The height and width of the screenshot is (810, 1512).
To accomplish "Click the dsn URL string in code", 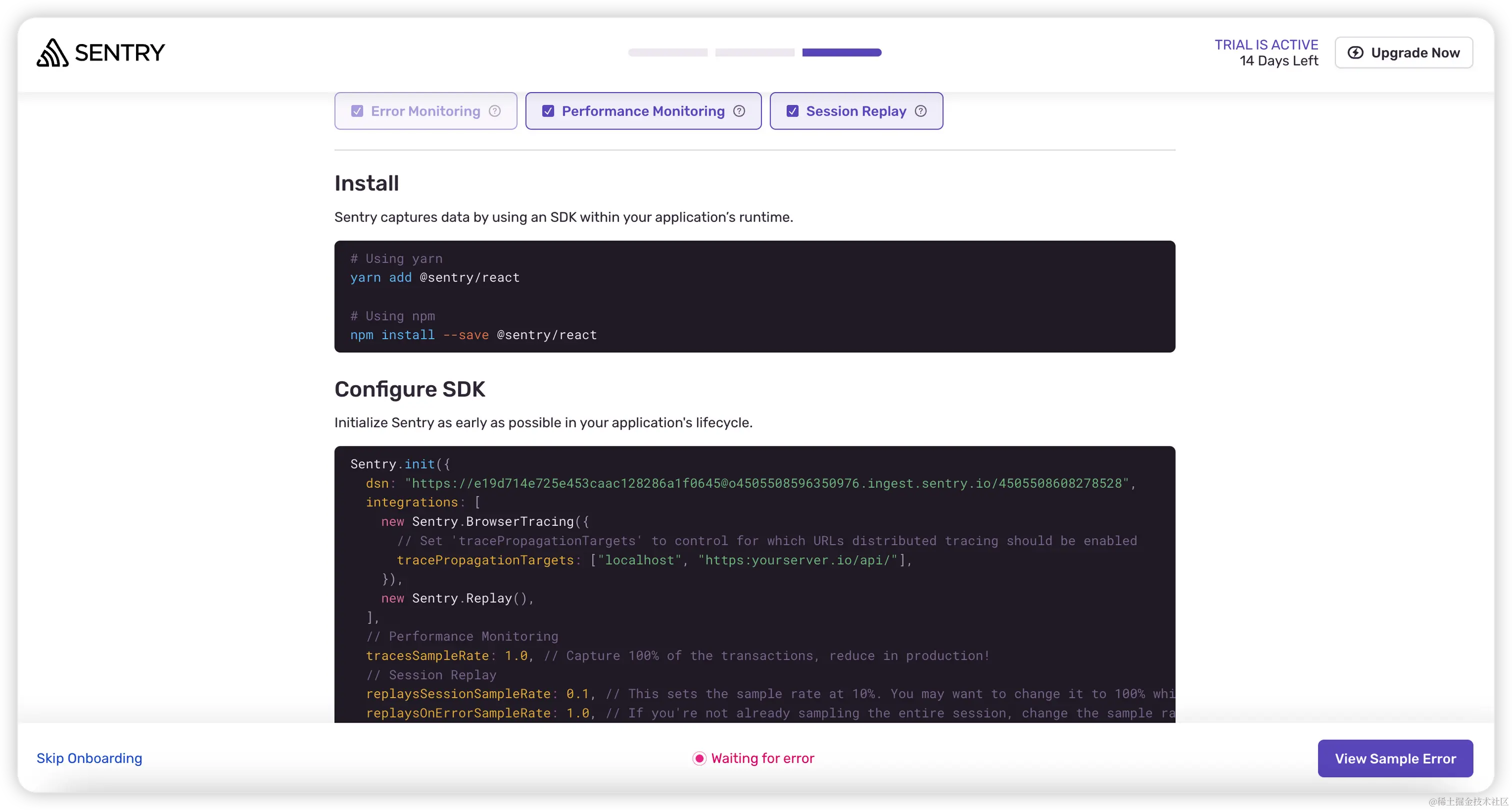I will pos(766,483).
